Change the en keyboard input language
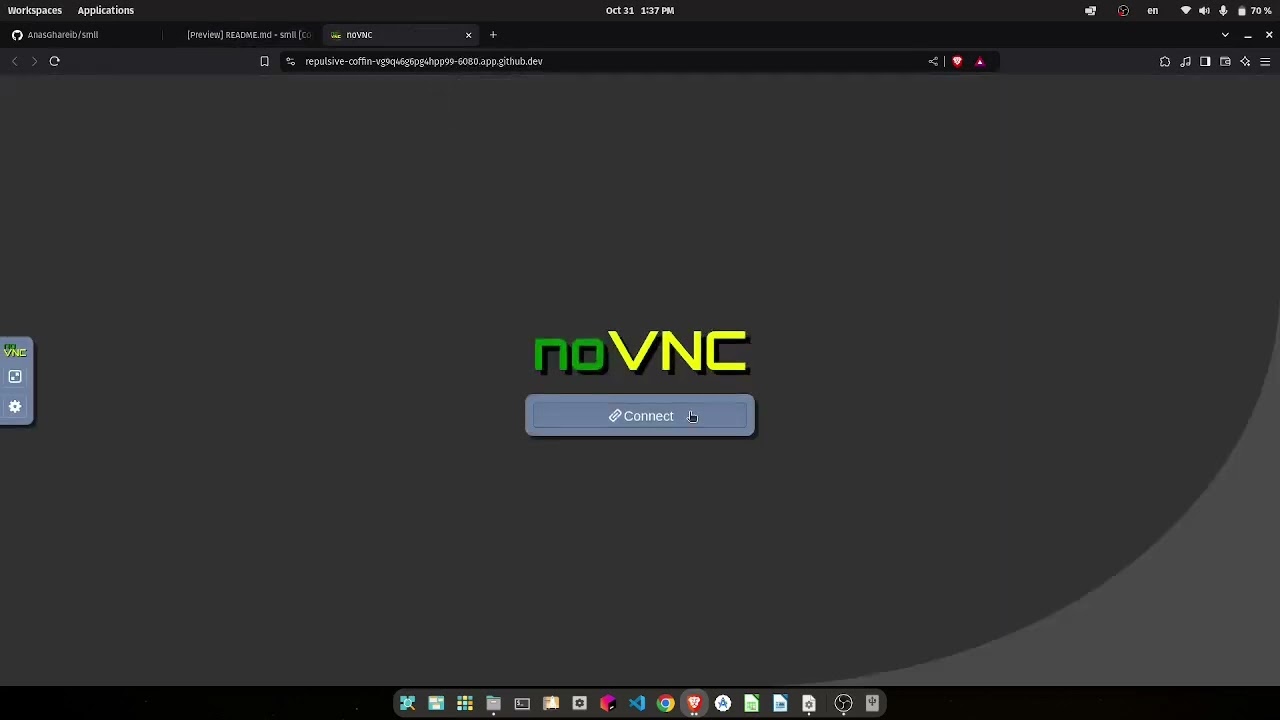This screenshot has width=1280, height=720. point(1153,10)
